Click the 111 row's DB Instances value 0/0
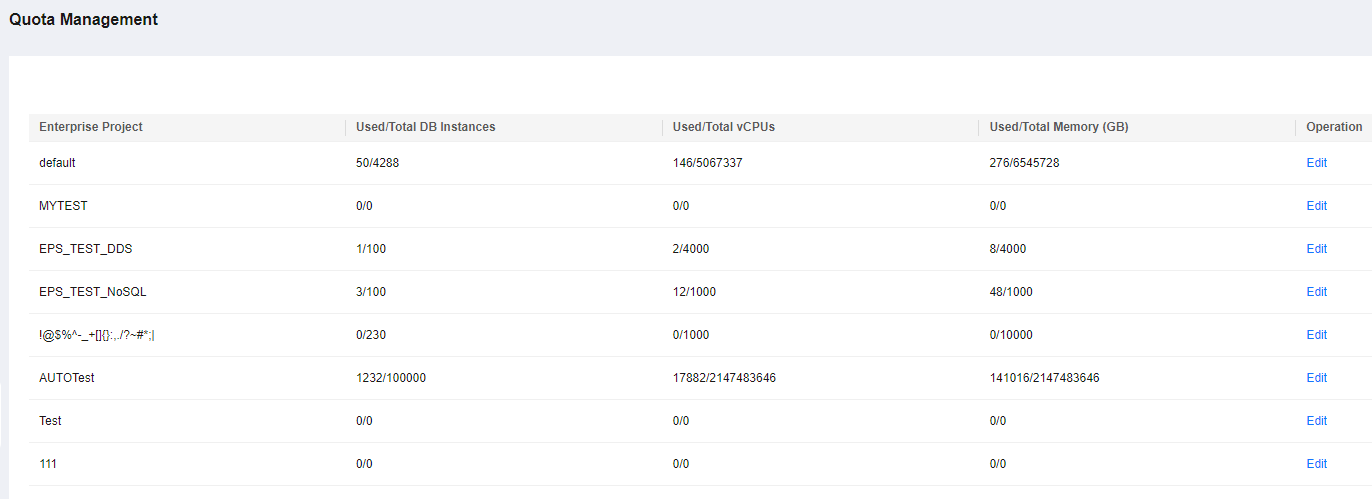 coord(364,464)
